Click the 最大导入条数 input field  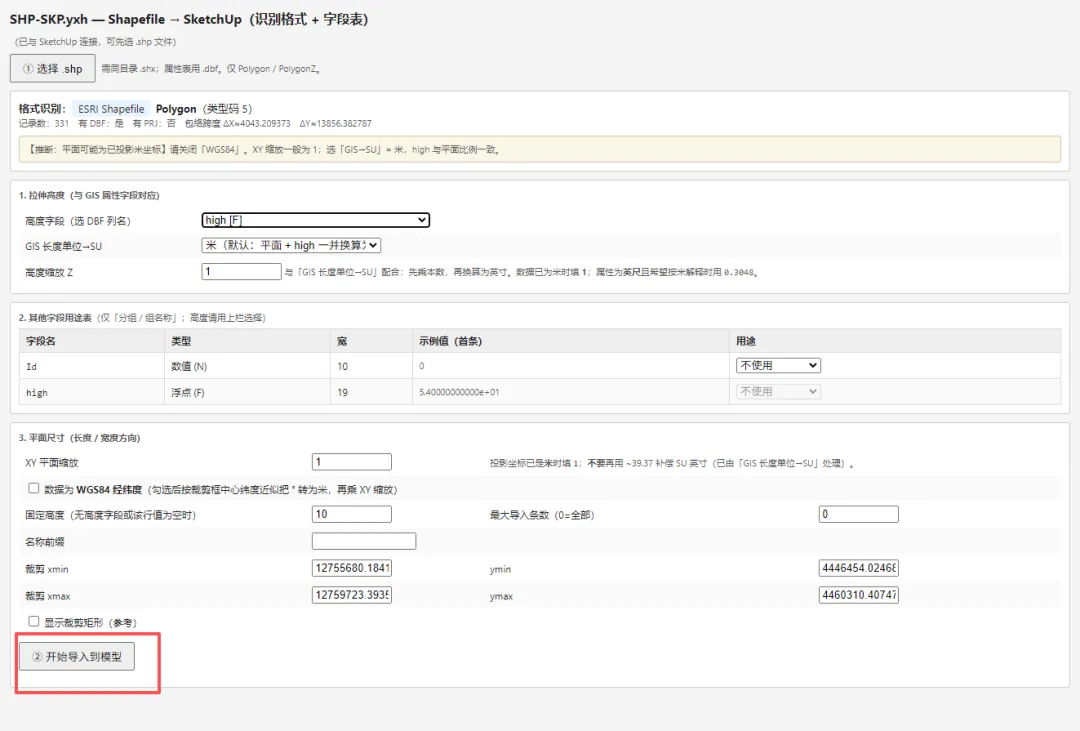(859, 514)
